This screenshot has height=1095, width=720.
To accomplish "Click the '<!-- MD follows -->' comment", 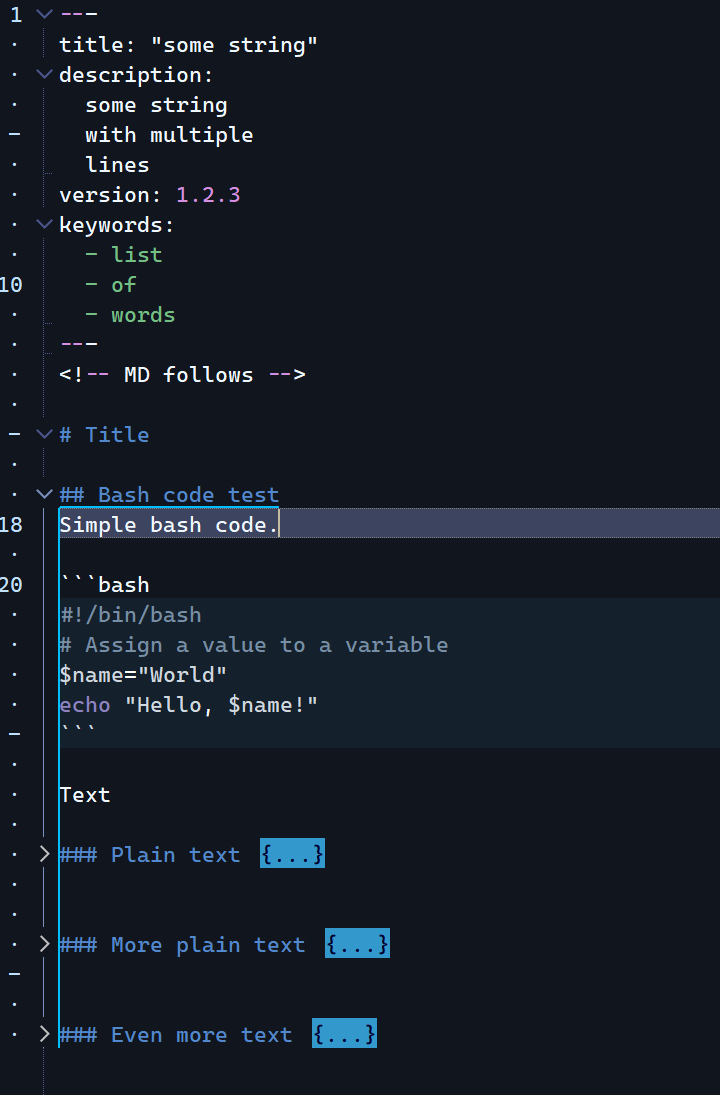I will (182, 375).
